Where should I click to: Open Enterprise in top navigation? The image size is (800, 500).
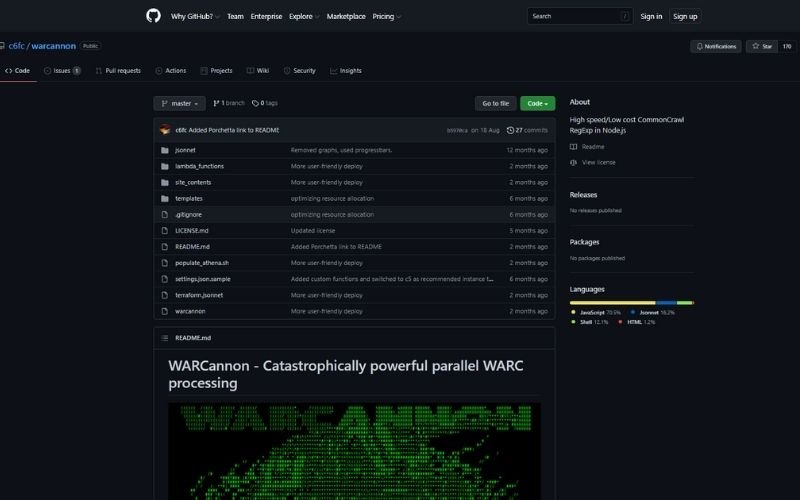(x=266, y=16)
